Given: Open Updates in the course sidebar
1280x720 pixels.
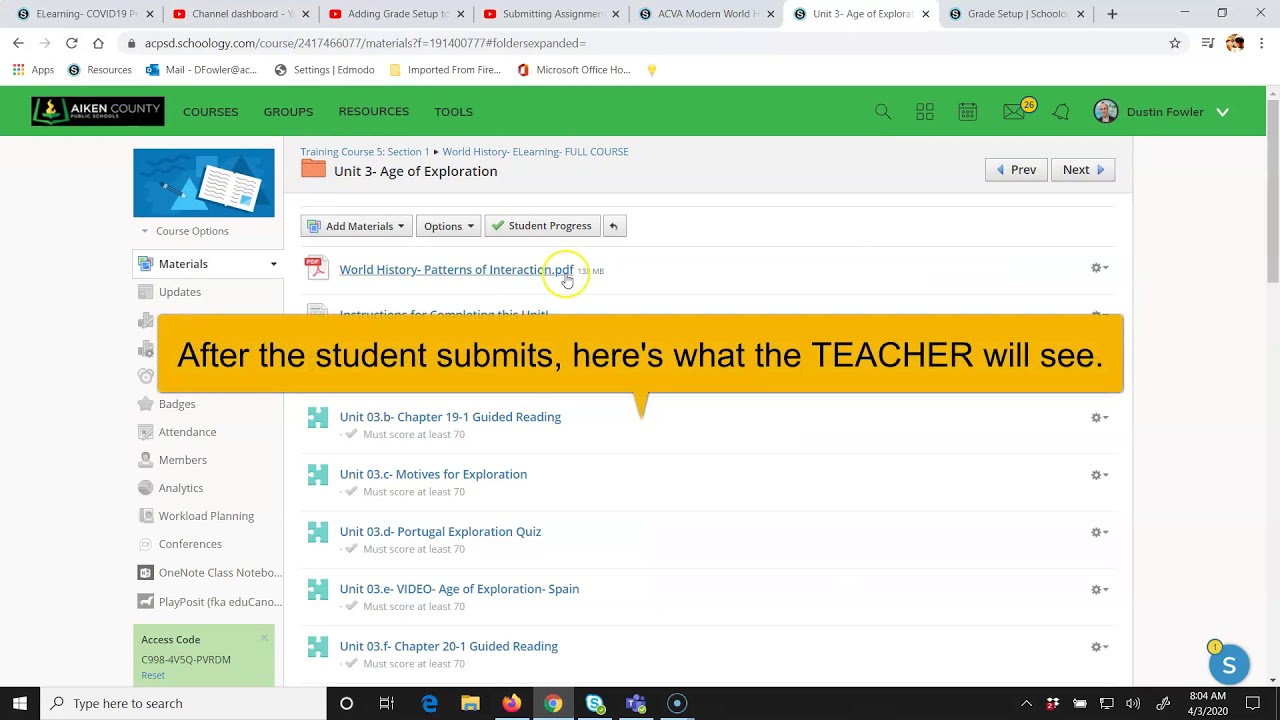Looking at the screenshot, I should (x=180, y=292).
